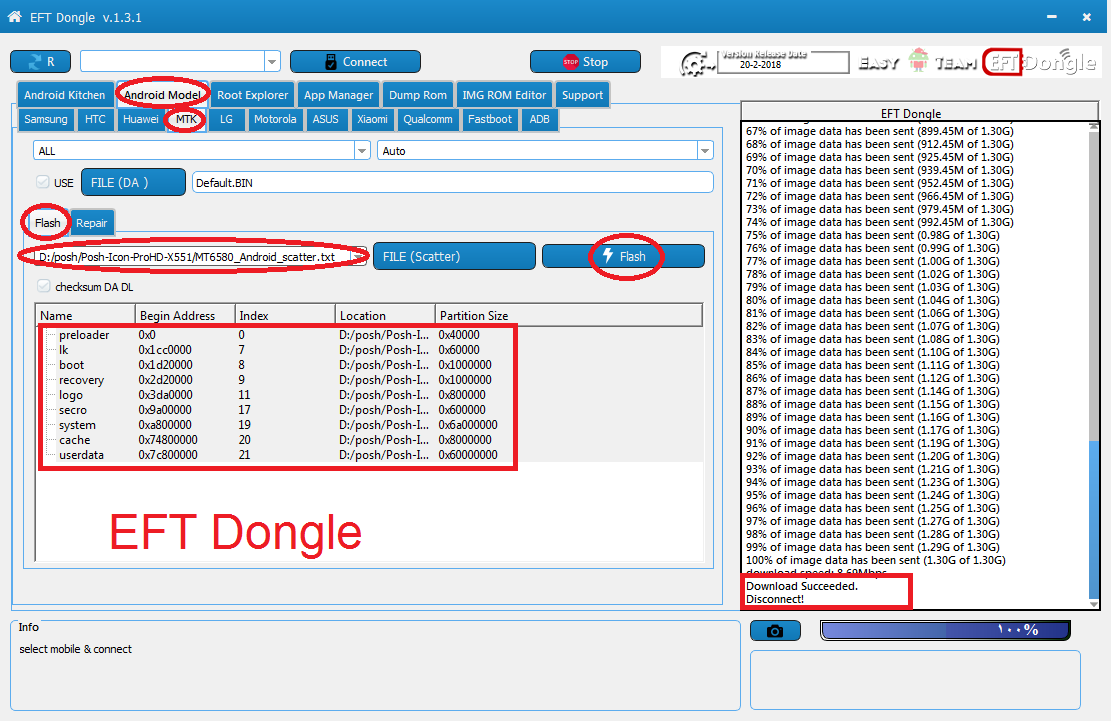Click the version release date box
This screenshot has width=1111, height=721.
tap(783, 62)
